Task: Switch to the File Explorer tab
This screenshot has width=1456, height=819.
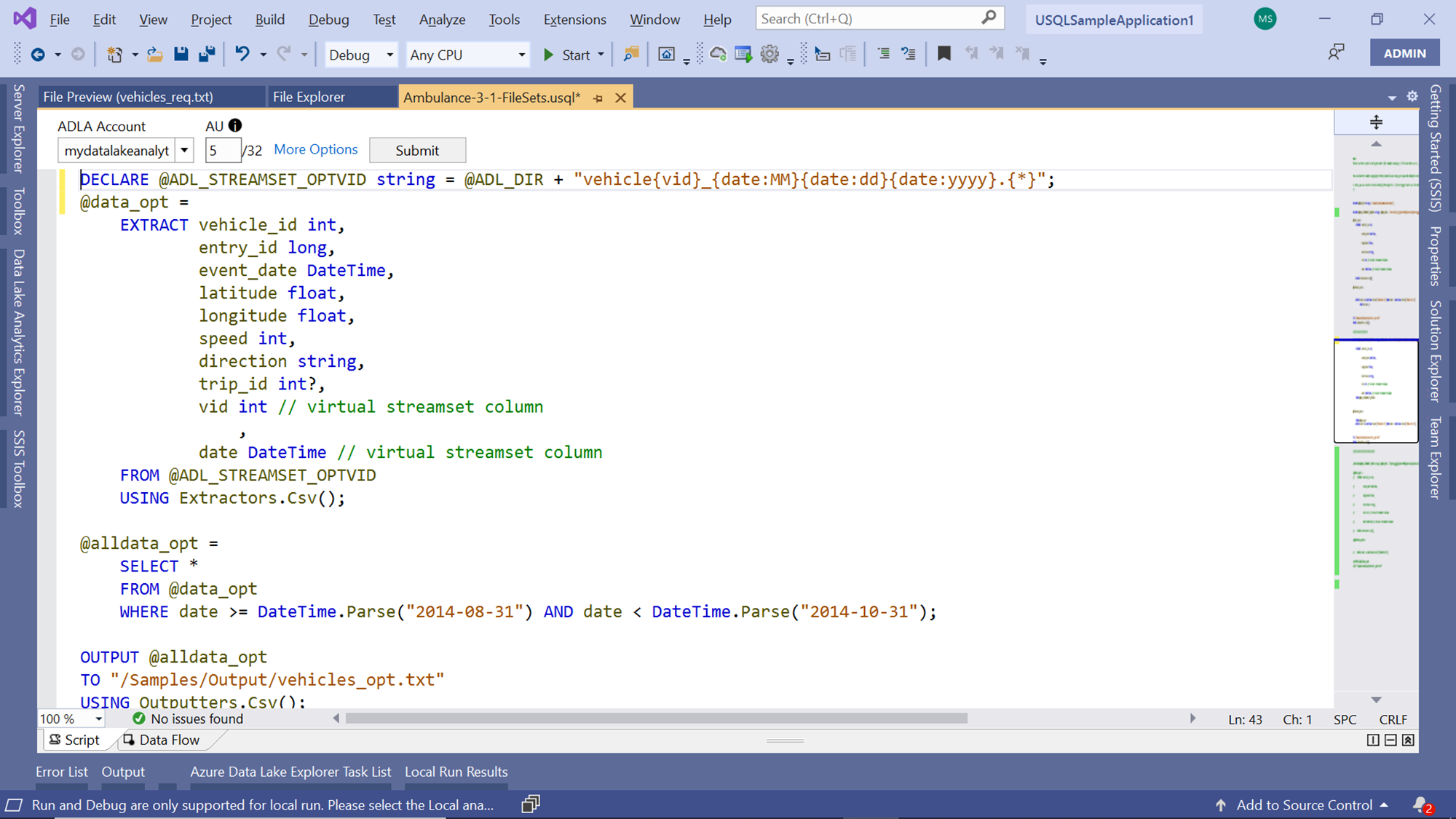Action: (309, 97)
